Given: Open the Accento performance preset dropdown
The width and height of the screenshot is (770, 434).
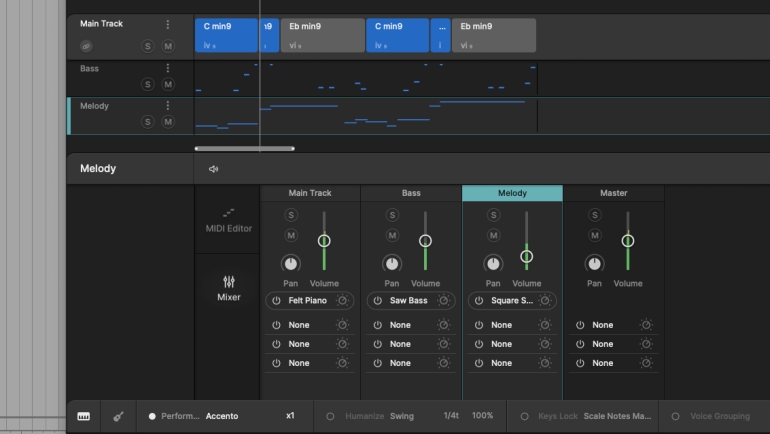Looking at the screenshot, I should pos(222,416).
